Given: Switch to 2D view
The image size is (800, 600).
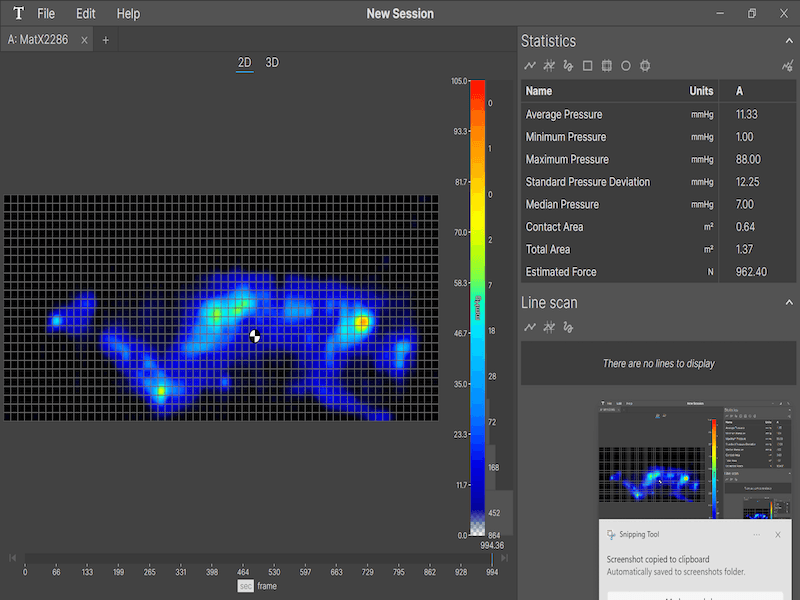Looking at the screenshot, I should (244, 63).
